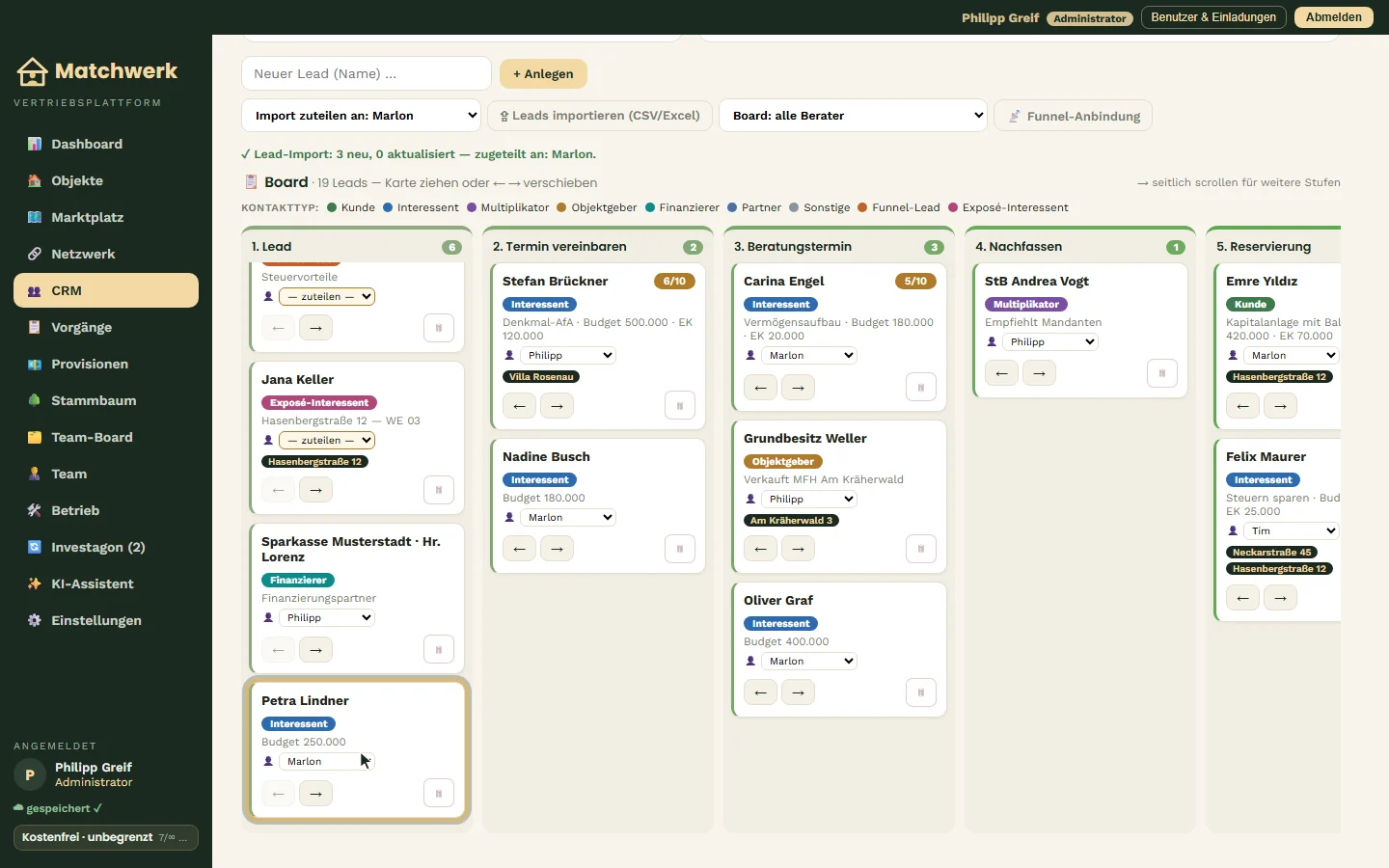
Task: Click the Provisionen sidebar icon
Action: pyautogui.click(x=35, y=364)
